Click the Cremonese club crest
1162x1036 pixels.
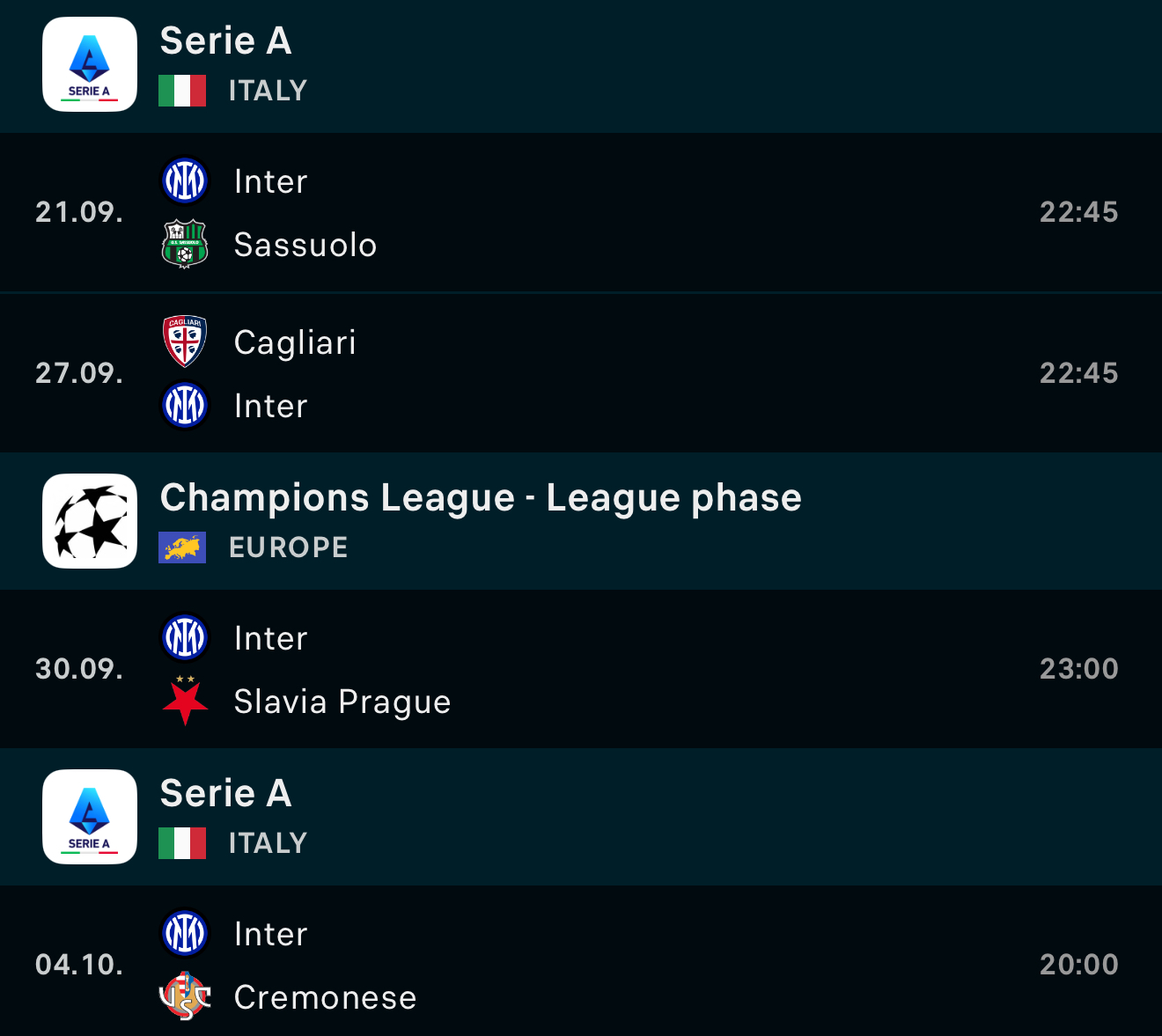(185, 996)
